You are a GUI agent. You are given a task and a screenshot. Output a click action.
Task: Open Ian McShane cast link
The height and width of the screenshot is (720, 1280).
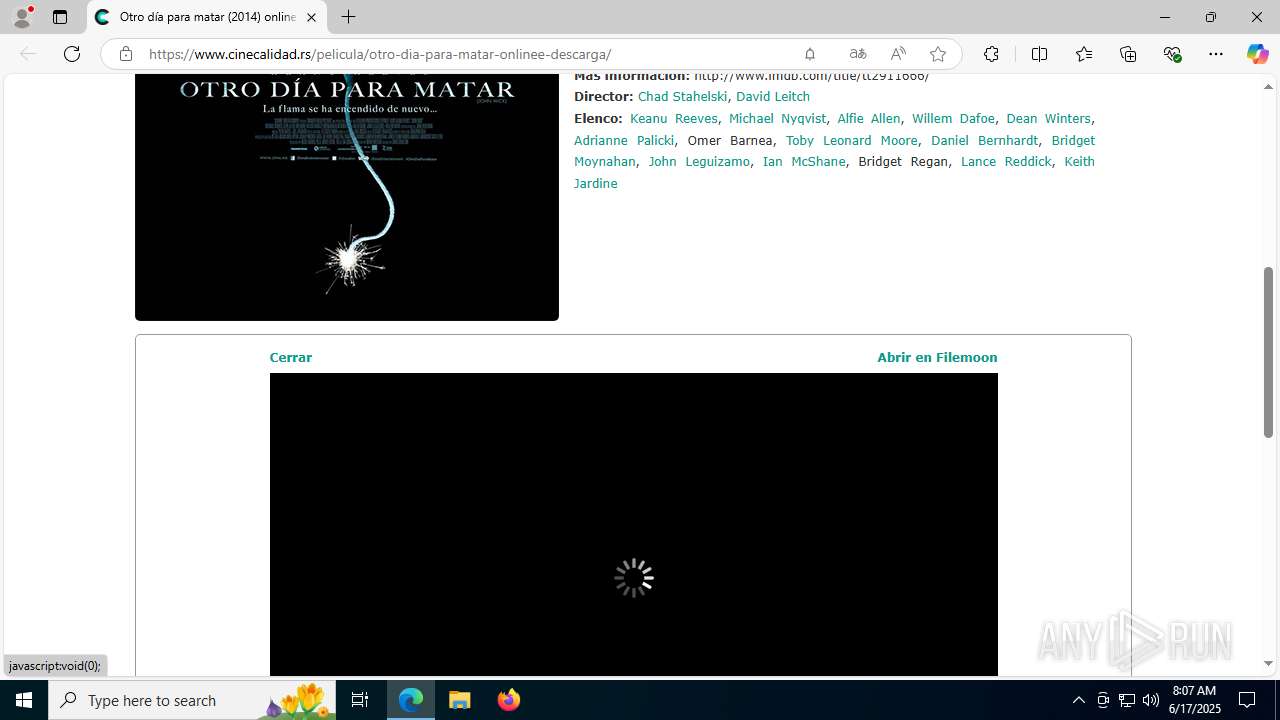(x=804, y=162)
